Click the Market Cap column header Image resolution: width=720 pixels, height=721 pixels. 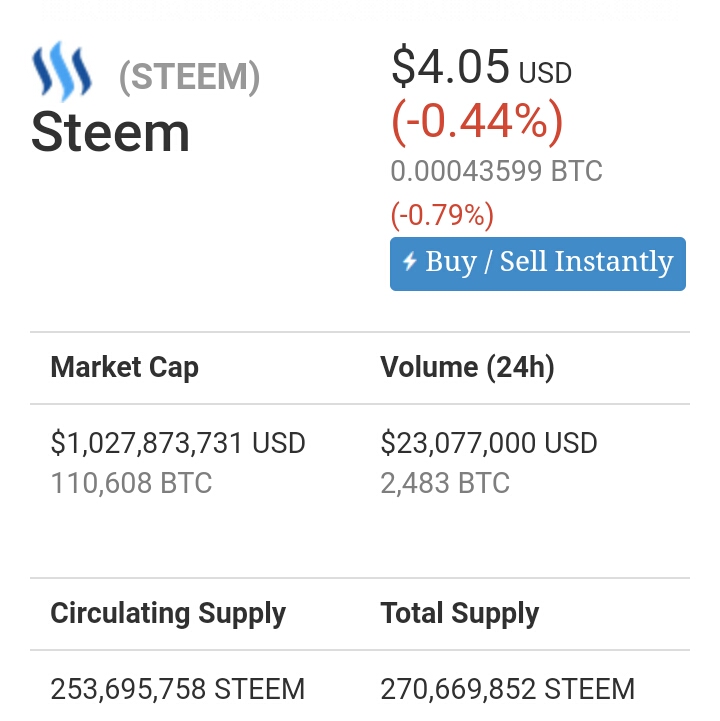tap(125, 367)
